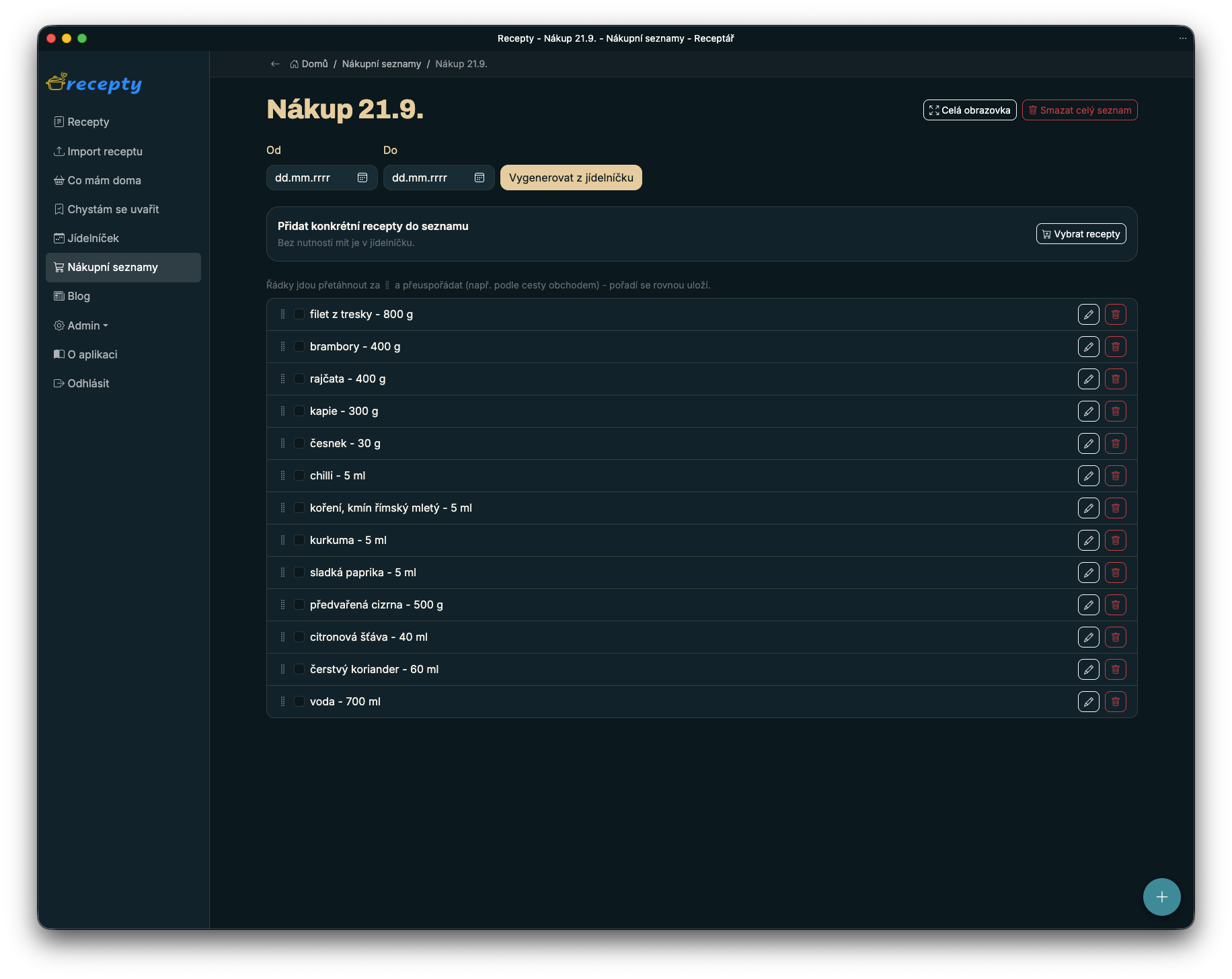Grab the drag handle of česnek row
This screenshot has width=1232, height=979.
point(282,443)
